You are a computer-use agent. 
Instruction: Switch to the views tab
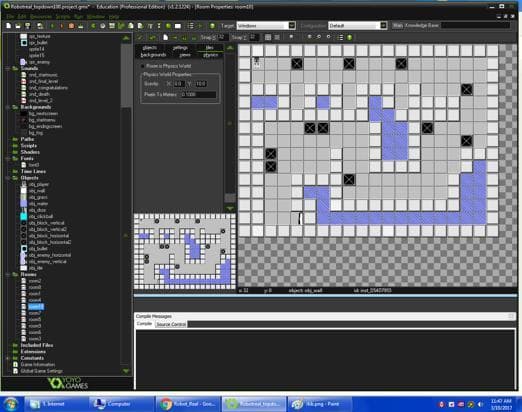(185, 55)
